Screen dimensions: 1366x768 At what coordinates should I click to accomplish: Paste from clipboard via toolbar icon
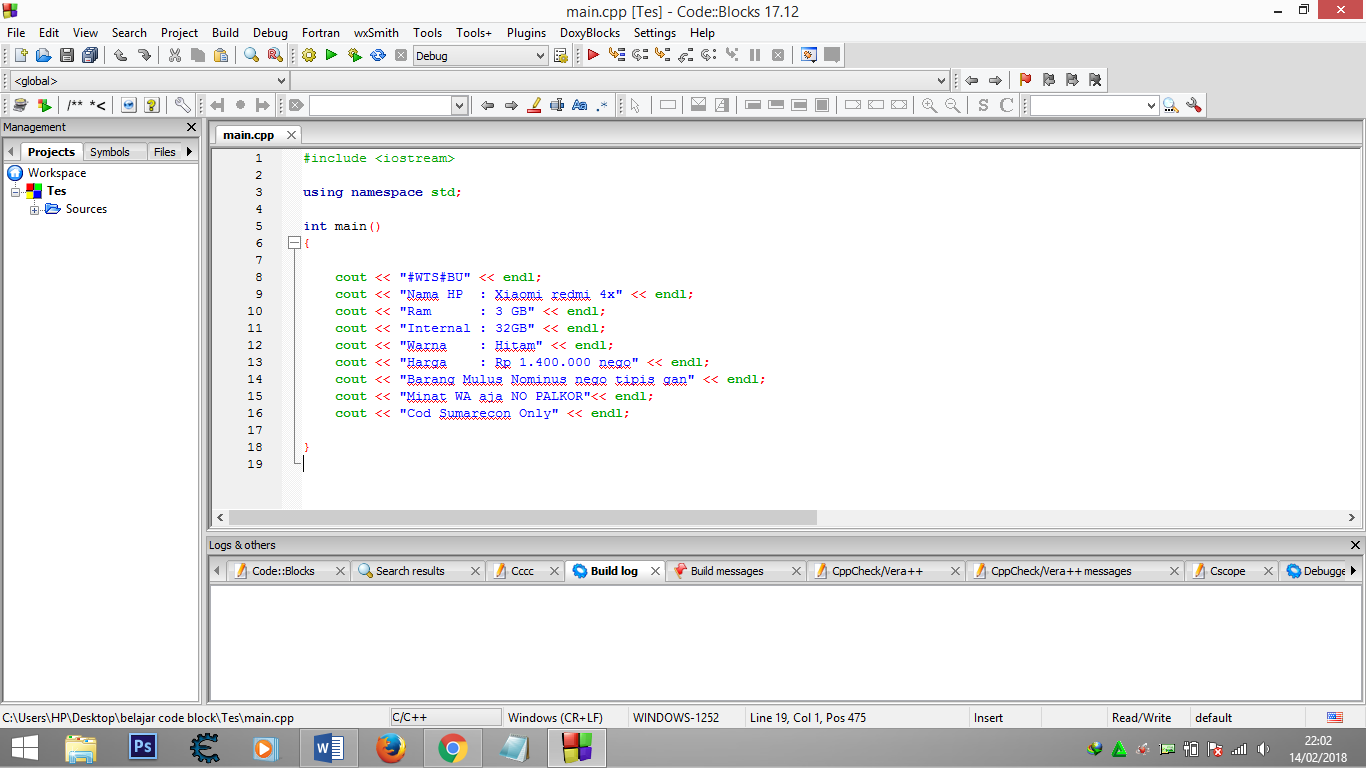pos(221,55)
